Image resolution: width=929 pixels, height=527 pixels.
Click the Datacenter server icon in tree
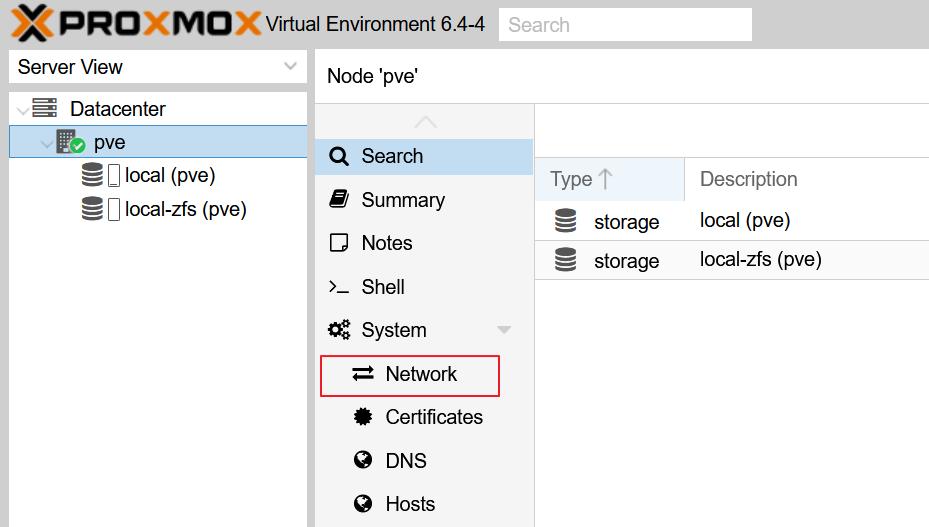tap(44, 109)
